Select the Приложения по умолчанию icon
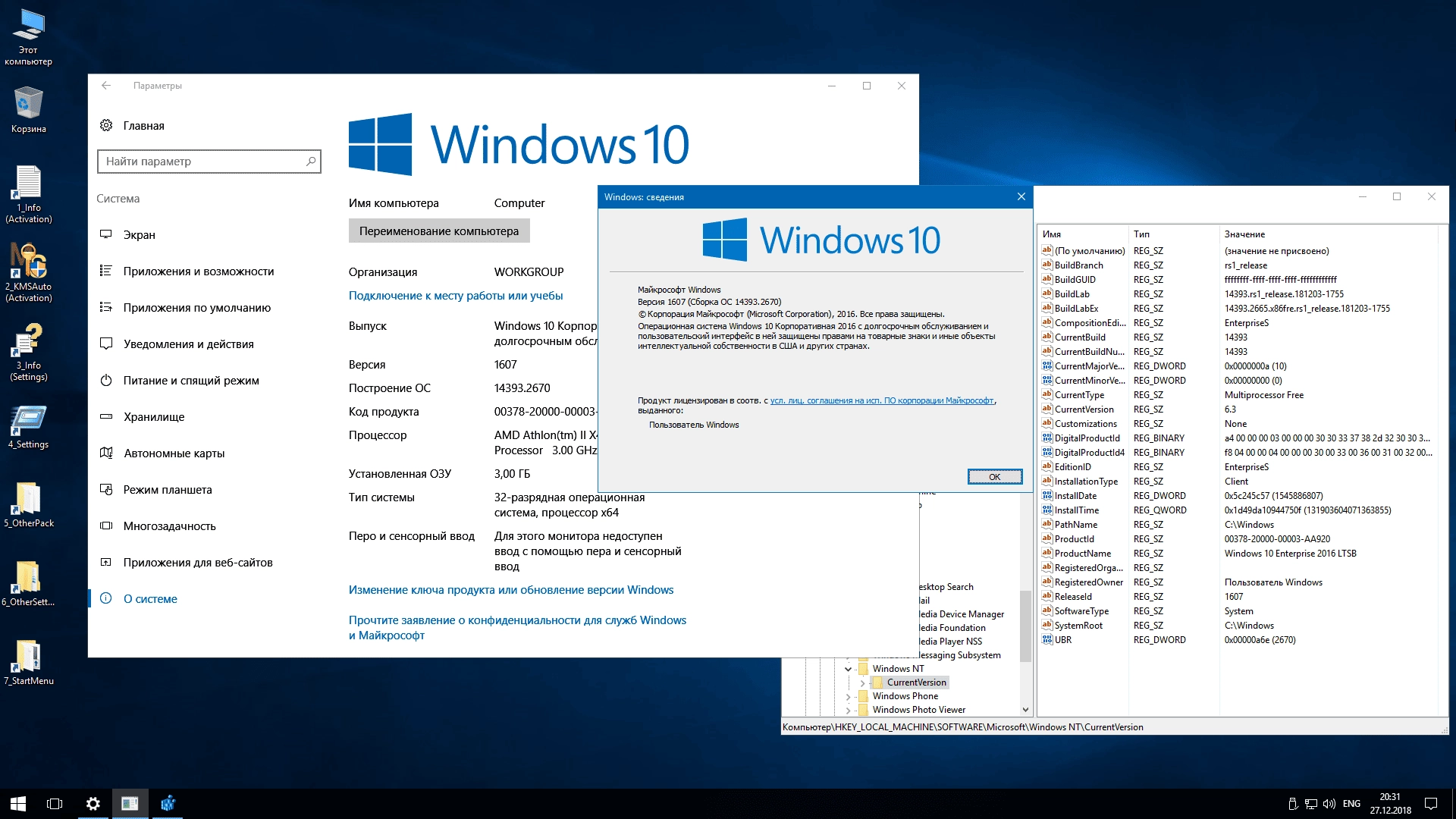 (x=106, y=307)
